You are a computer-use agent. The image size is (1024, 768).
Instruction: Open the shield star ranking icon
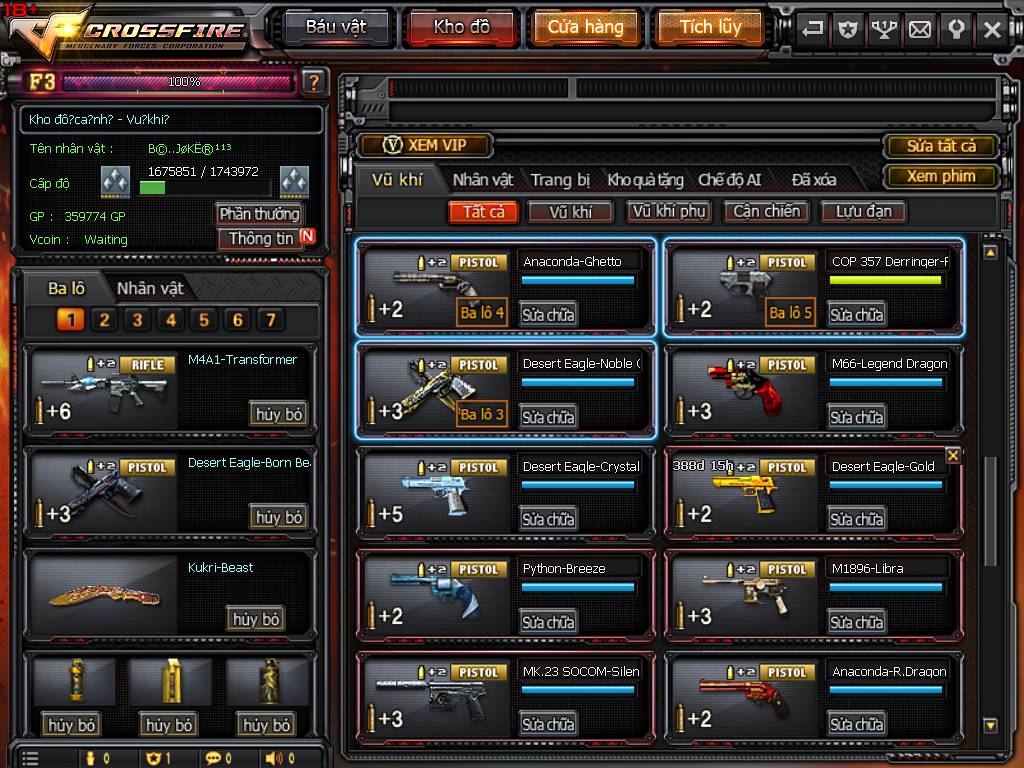(x=848, y=29)
